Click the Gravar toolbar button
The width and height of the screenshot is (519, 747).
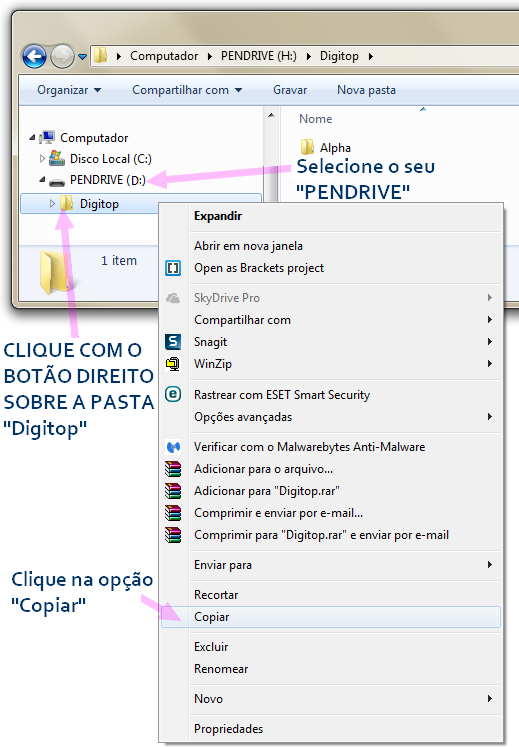coord(290,90)
